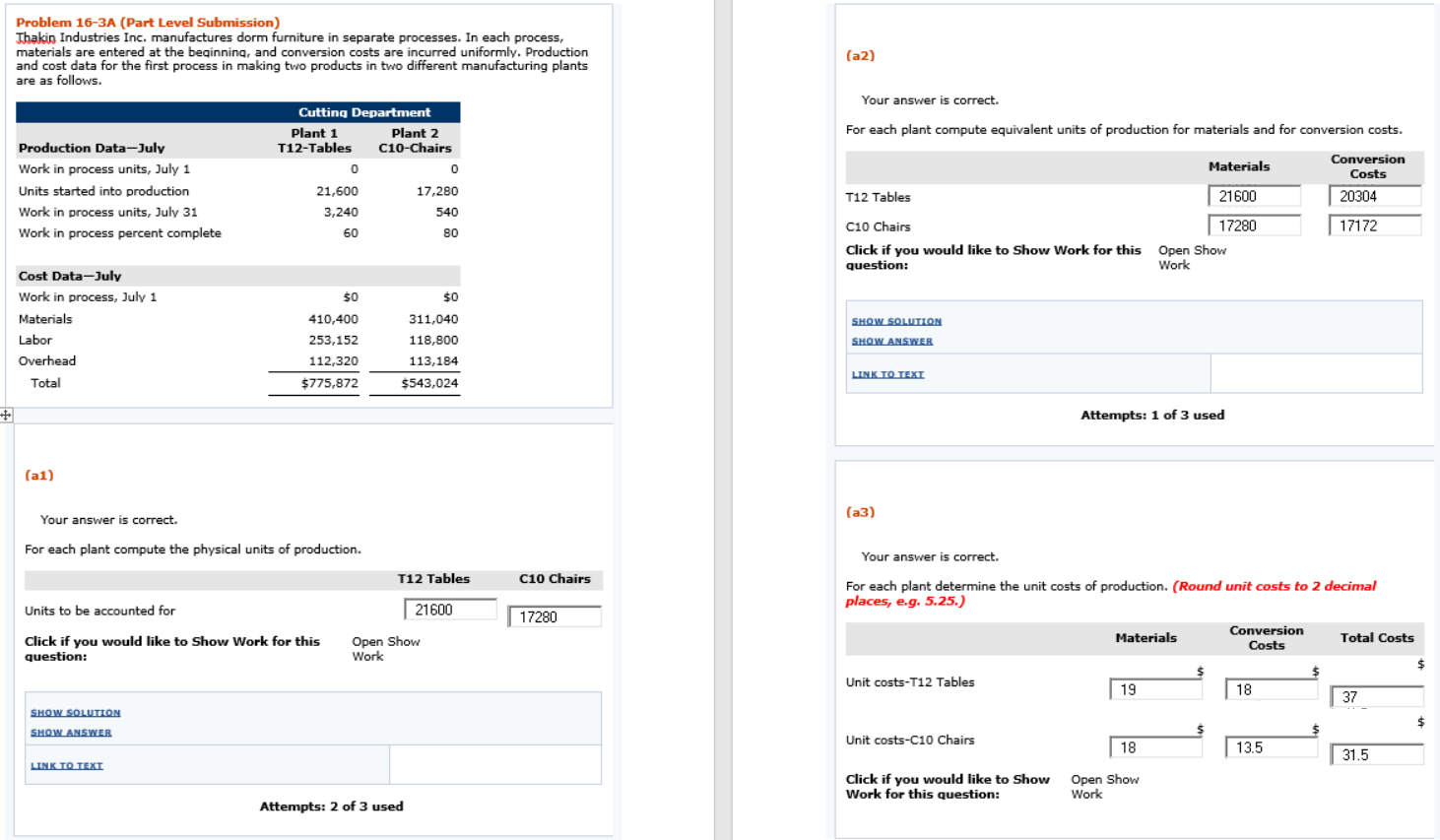Click the crosshair move icon on left edge
Viewport: 1440px width, 840px height.
6,417
